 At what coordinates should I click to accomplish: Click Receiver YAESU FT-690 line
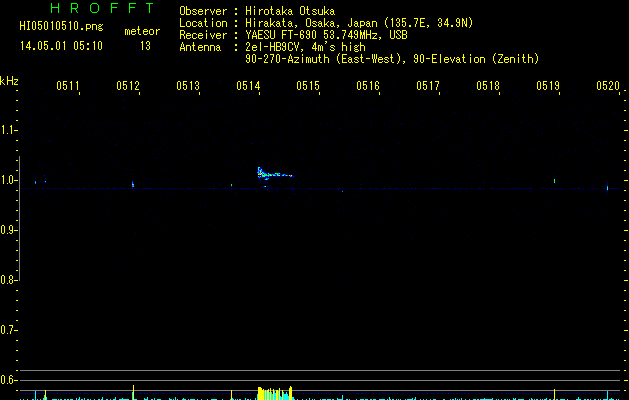293,35
